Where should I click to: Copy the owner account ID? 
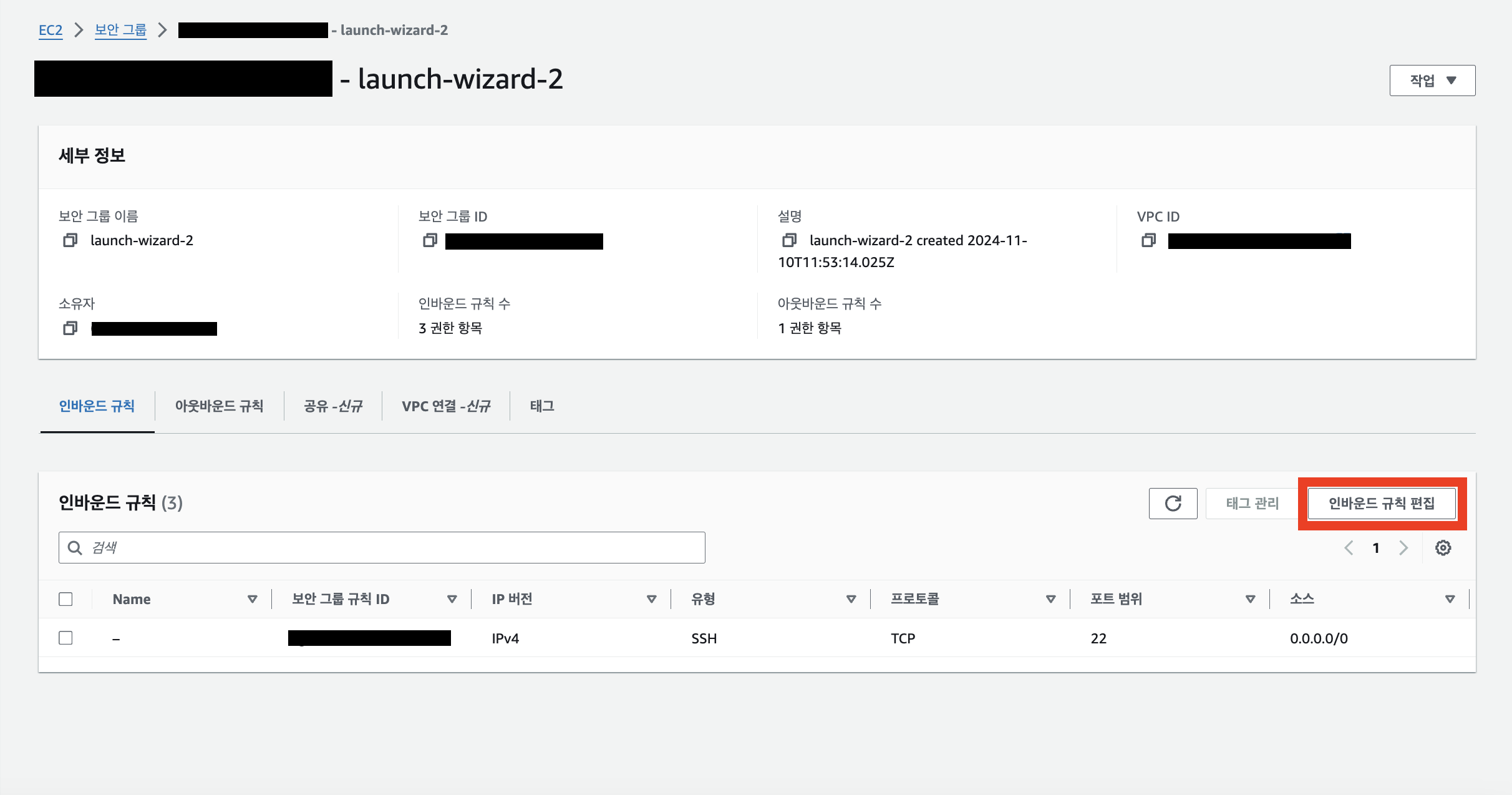point(70,328)
